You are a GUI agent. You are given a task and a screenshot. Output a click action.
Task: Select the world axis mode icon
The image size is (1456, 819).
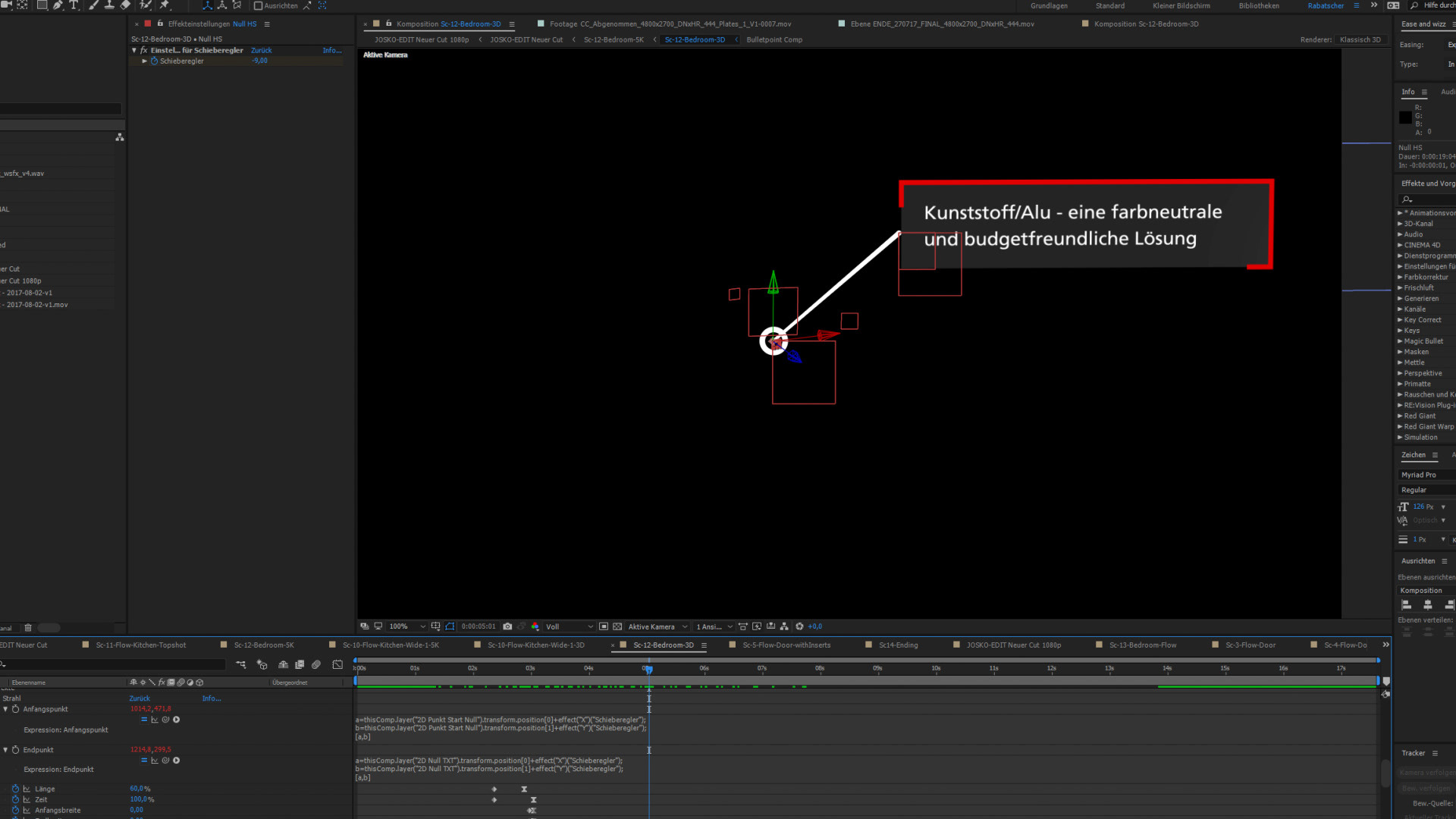[x=222, y=5]
